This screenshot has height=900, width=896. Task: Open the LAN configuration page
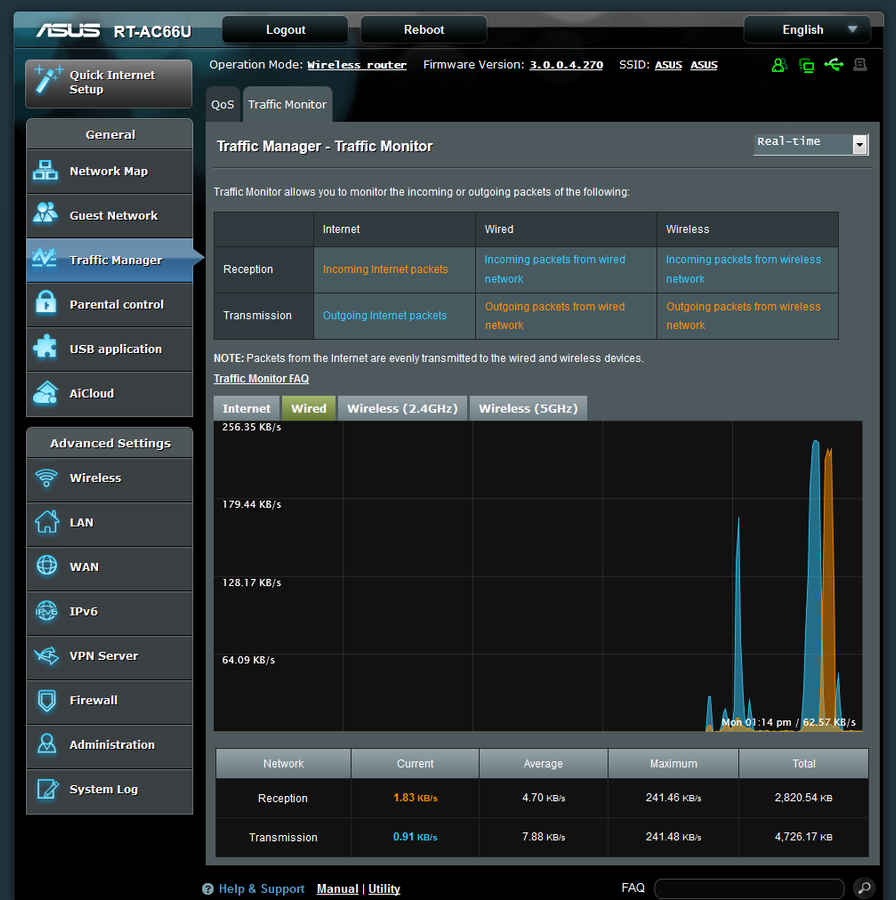110,523
